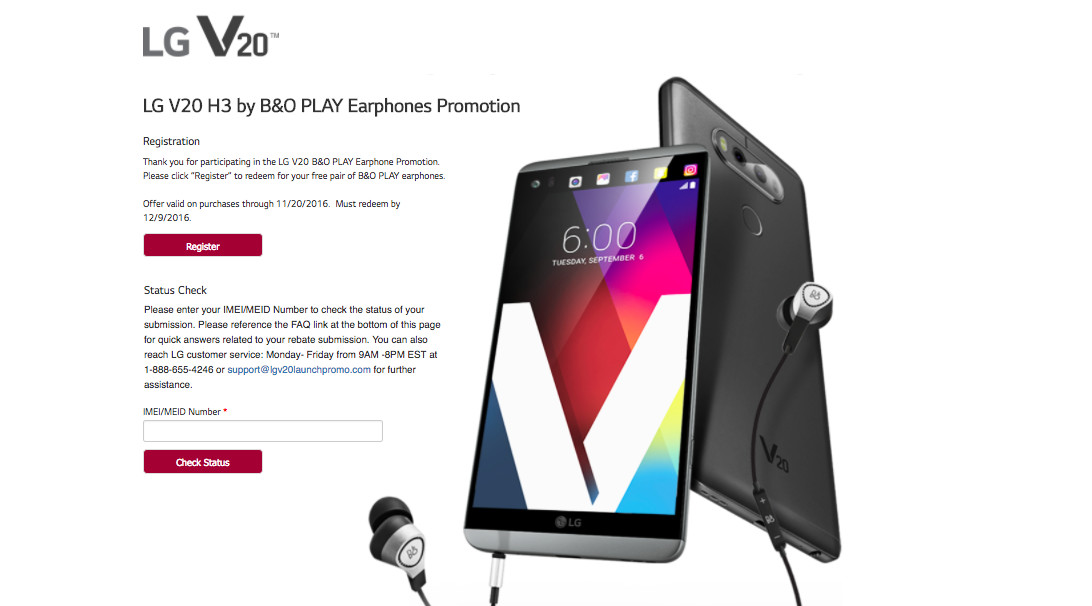Click the LG logo below phone screen
Image resolution: width=1092 pixels, height=606 pixels.
coord(568,522)
